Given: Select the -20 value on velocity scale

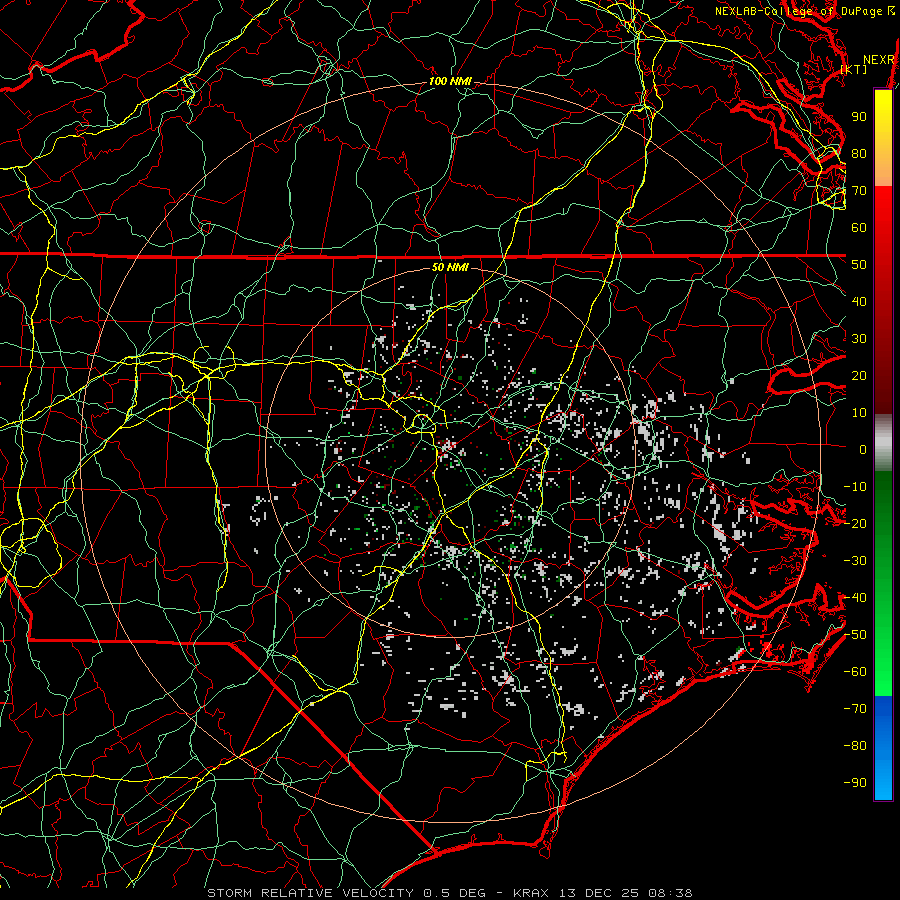Looking at the screenshot, I should [855, 523].
